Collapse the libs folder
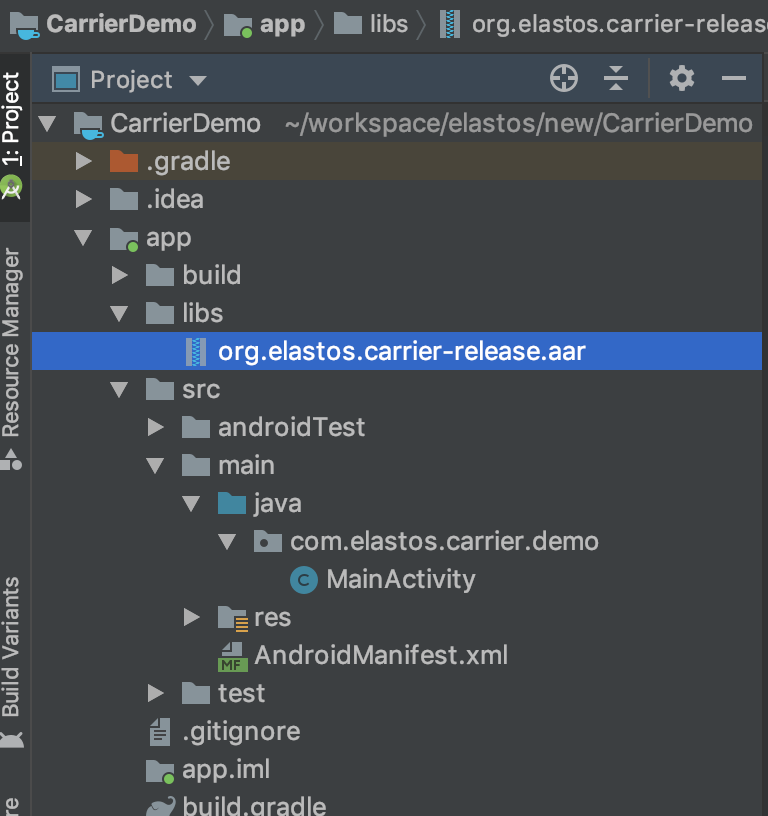768x816 pixels. [120, 313]
